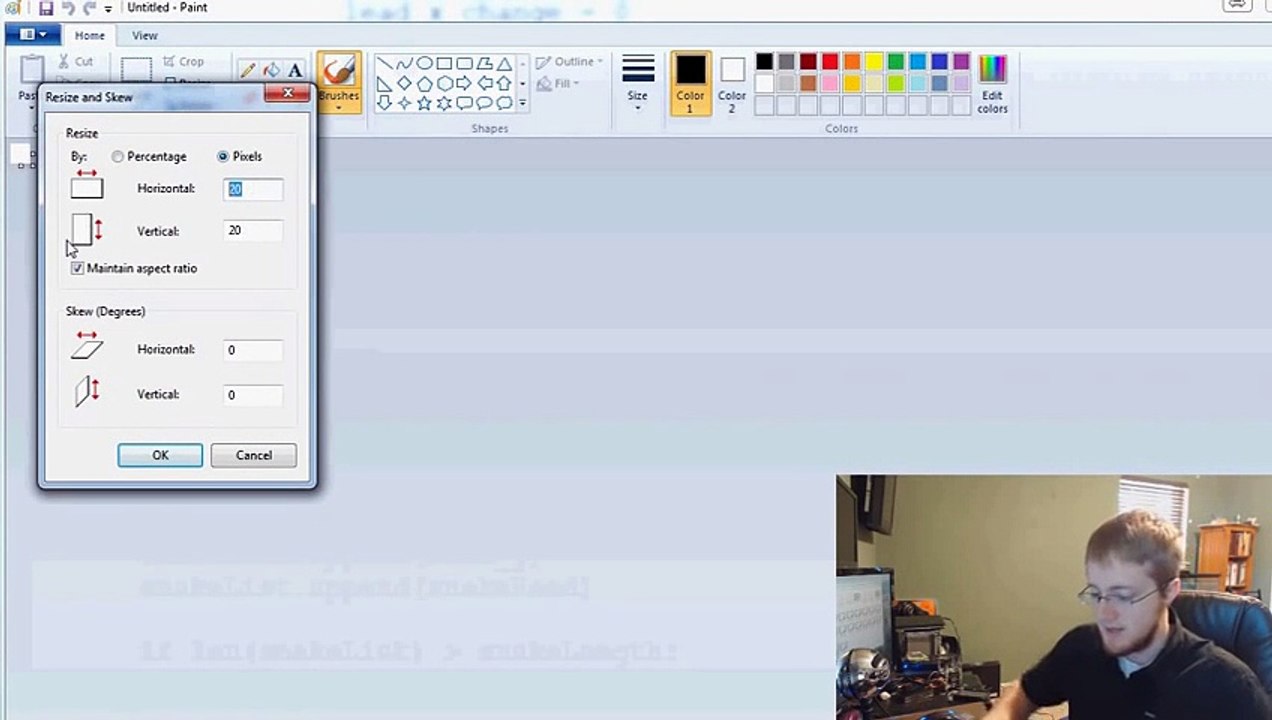Viewport: 1272px width, 720px height.
Task: Toggle Maintain aspect ratio checkbox
Action: point(78,269)
